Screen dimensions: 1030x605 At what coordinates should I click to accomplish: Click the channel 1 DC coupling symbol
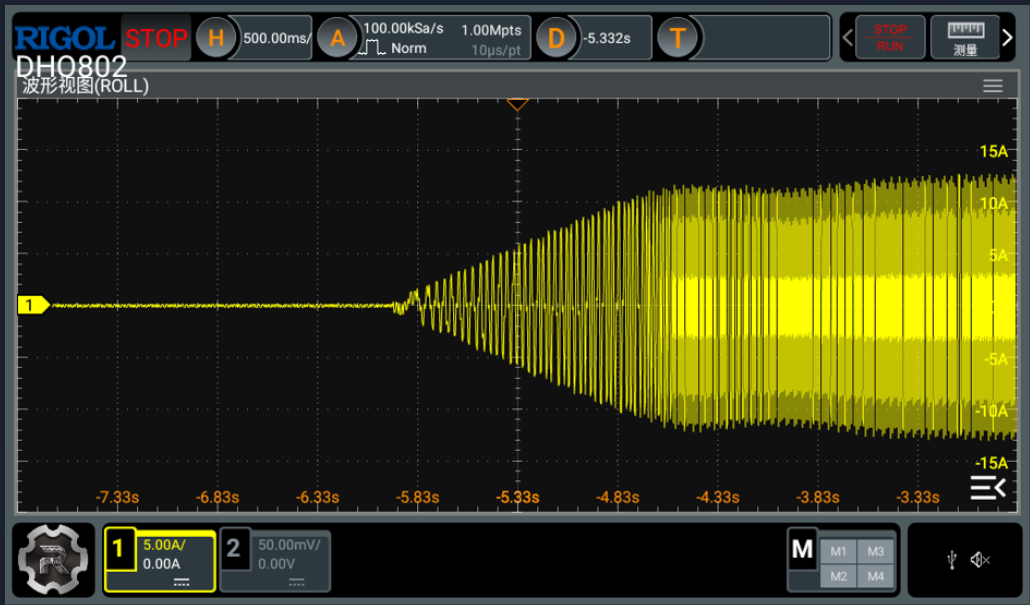pos(181,582)
